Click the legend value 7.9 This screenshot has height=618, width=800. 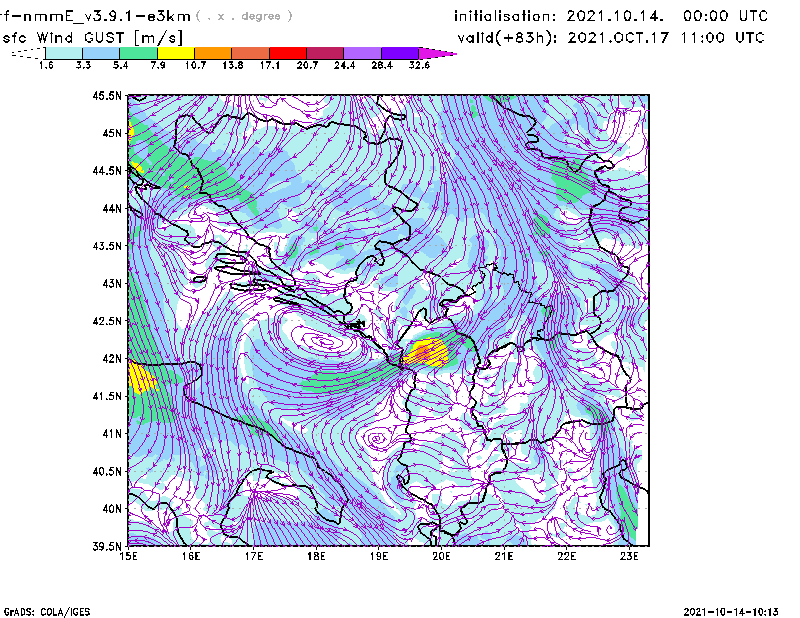(x=158, y=65)
